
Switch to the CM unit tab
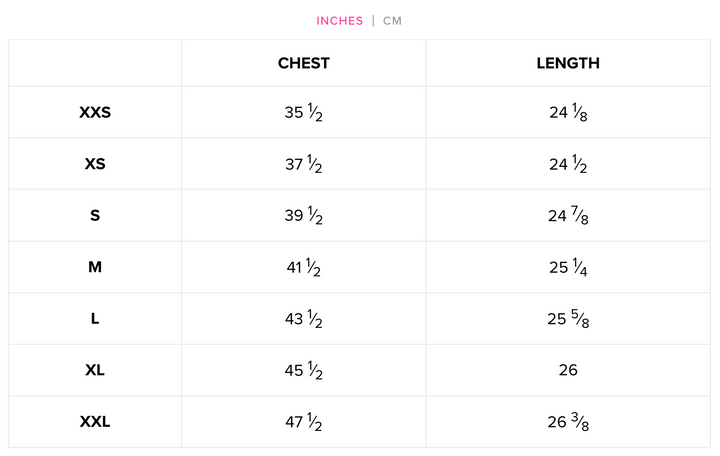click(392, 21)
